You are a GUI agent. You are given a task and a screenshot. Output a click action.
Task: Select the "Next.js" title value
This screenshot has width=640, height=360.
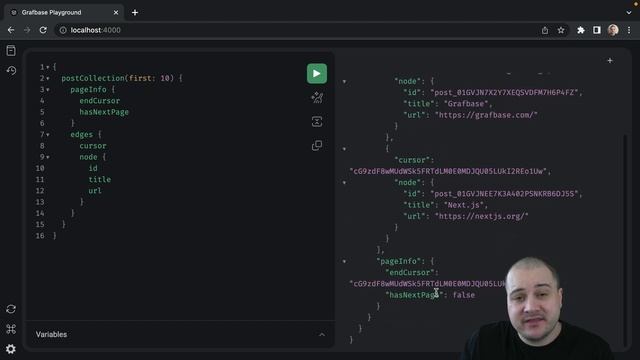click(464, 205)
